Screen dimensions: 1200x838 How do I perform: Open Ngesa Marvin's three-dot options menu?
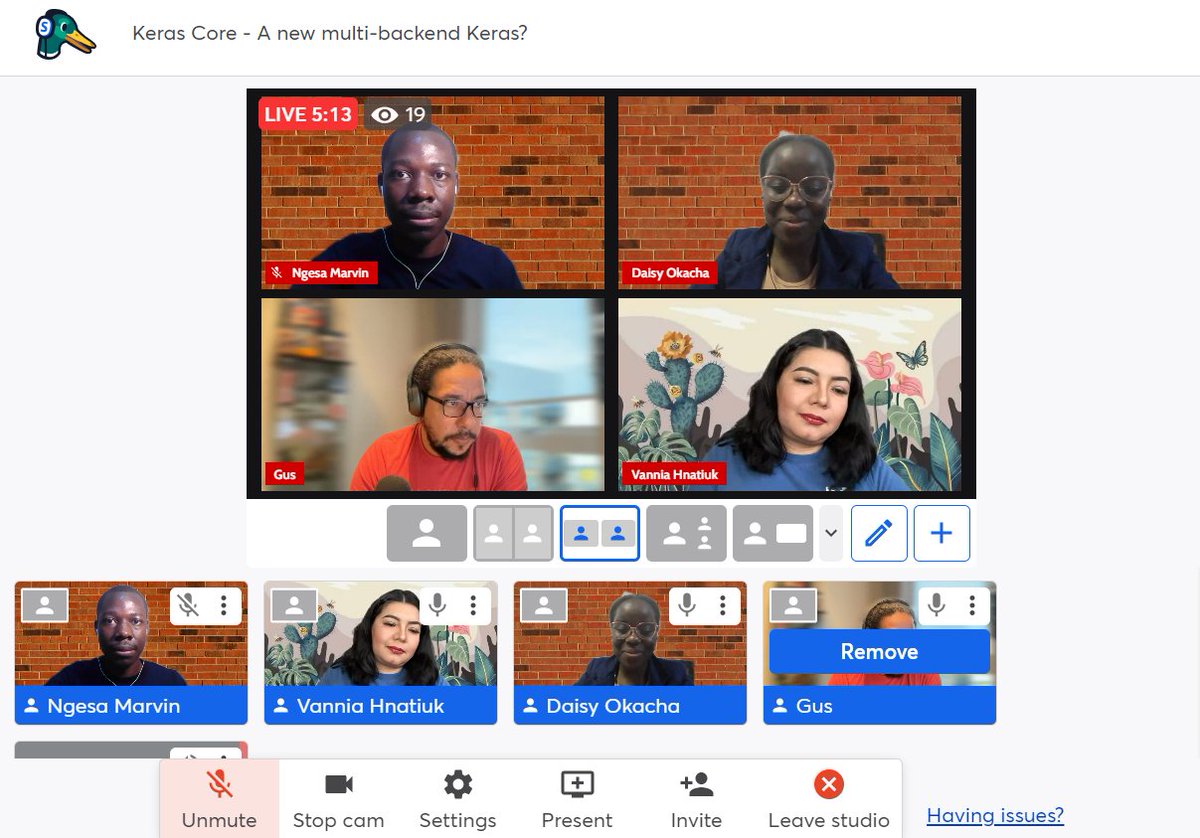[x=223, y=605]
